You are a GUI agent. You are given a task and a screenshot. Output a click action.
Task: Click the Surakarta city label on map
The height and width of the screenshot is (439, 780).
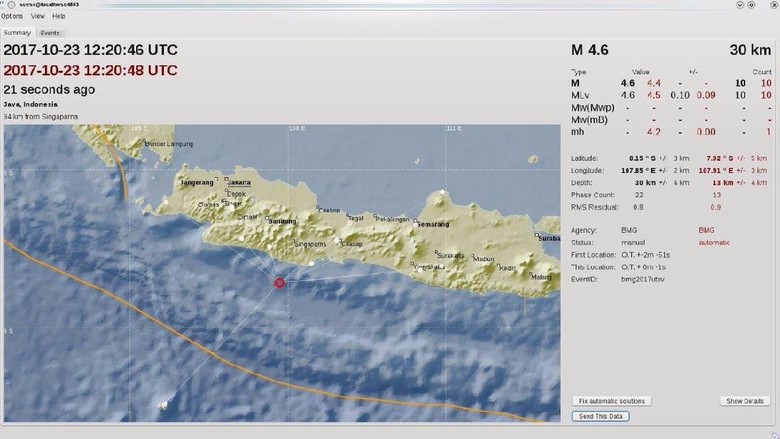[x=450, y=256]
